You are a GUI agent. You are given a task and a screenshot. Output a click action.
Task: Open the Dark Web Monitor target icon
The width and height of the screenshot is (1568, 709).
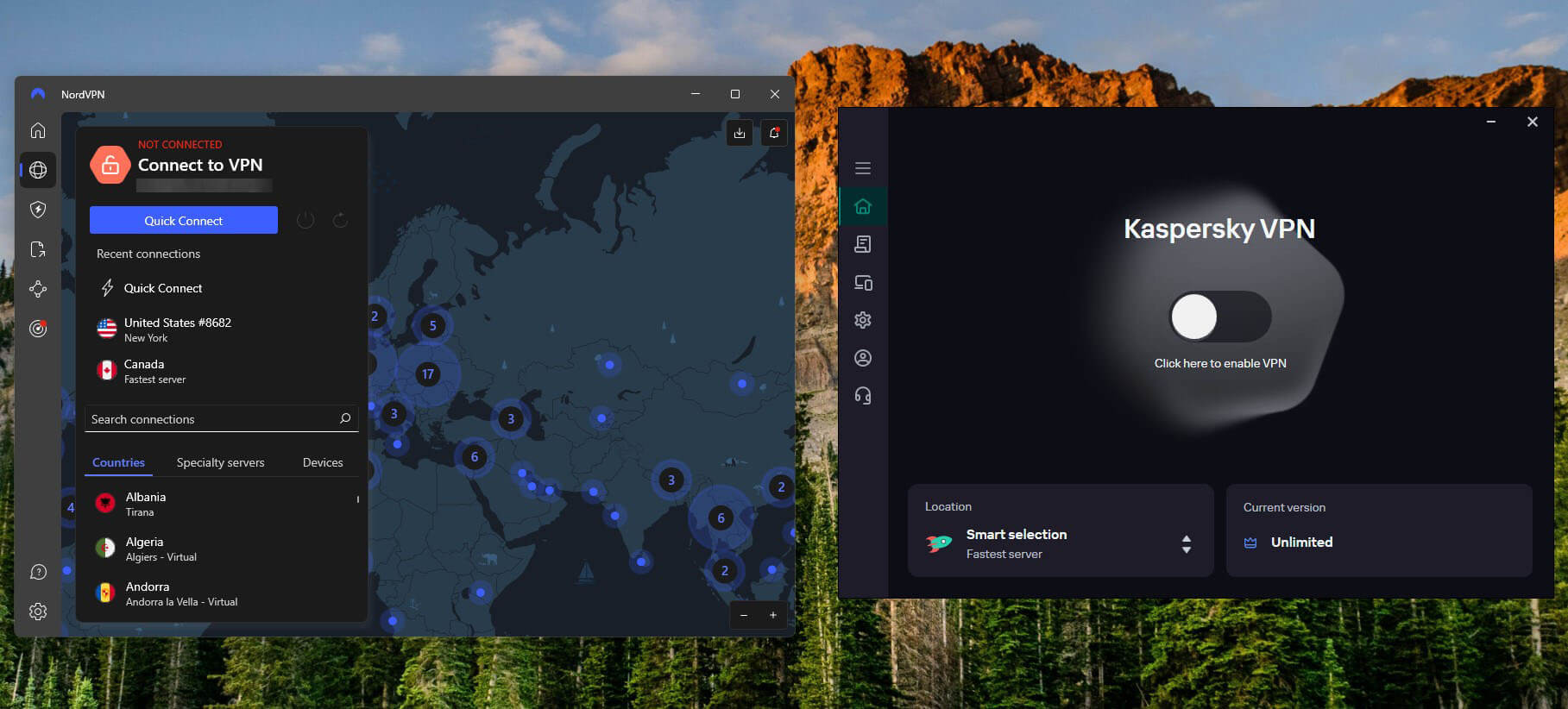coord(38,329)
